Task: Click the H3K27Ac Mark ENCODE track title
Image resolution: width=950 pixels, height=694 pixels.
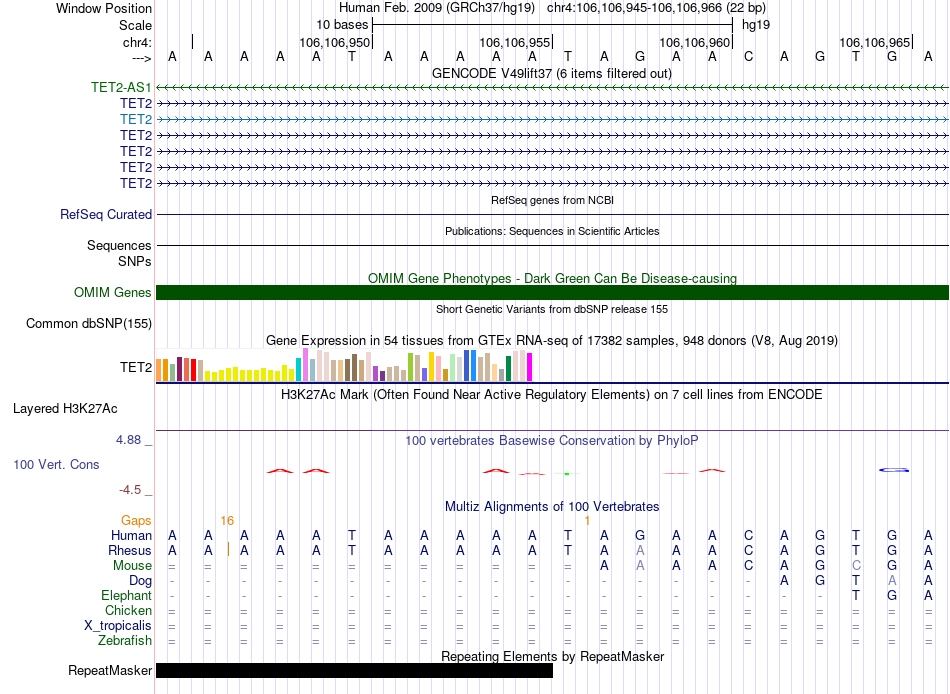Action: pos(552,395)
